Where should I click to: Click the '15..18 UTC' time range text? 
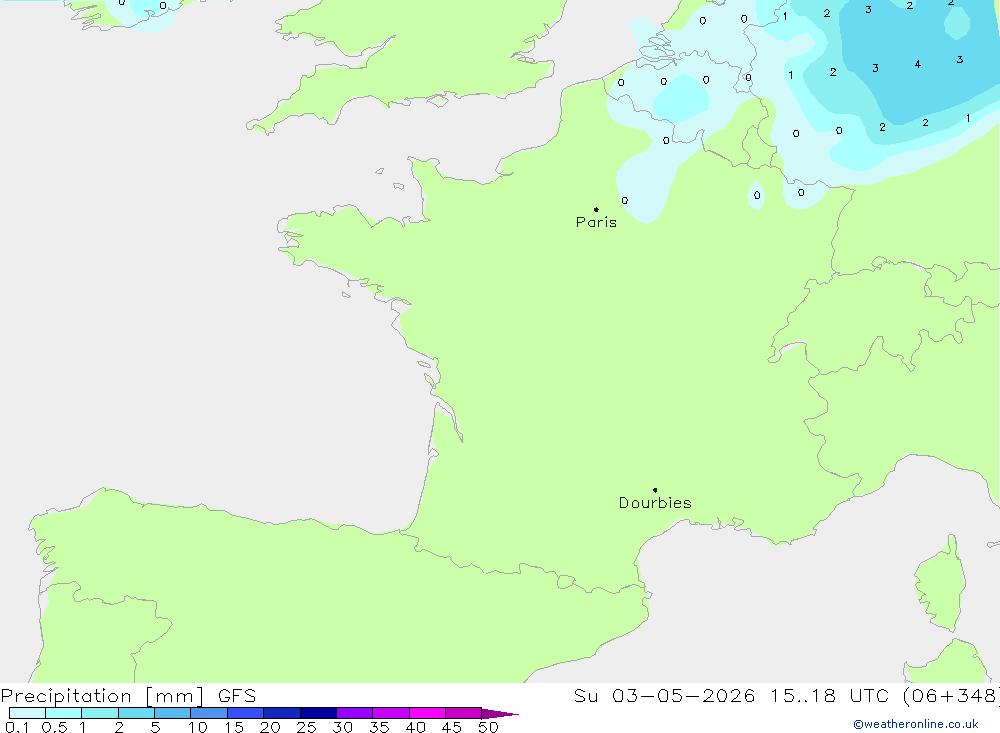[x=829, y=696]
